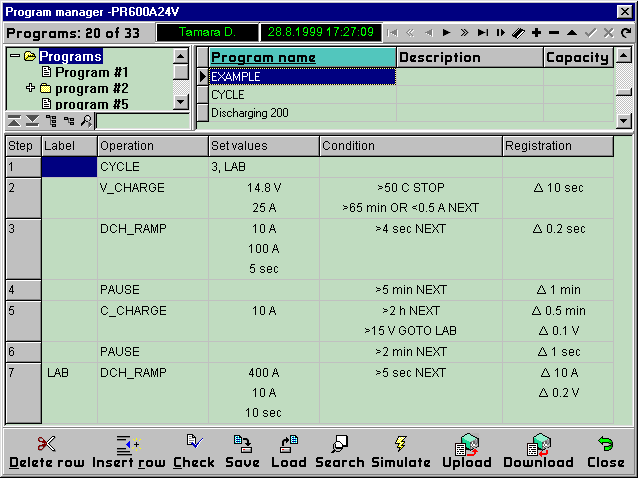Start the Simulate function
Screen dimensions: 638x478
400,451
